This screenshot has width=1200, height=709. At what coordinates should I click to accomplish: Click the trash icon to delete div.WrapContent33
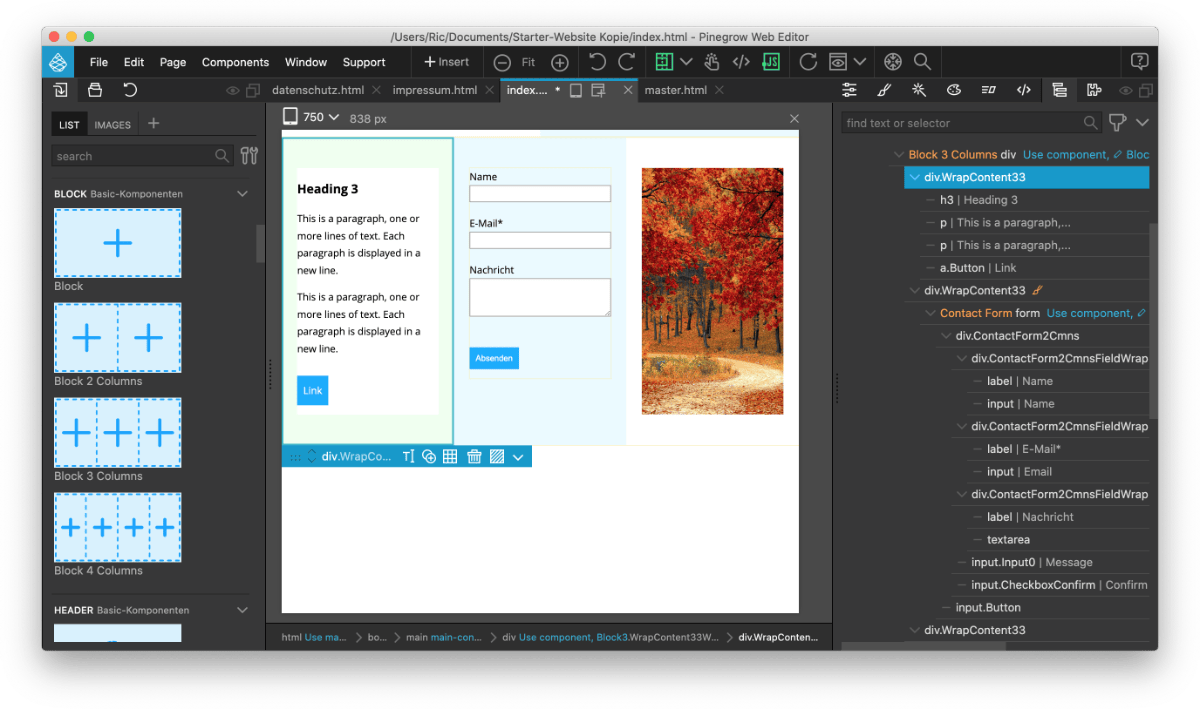[x=474, y=456]
